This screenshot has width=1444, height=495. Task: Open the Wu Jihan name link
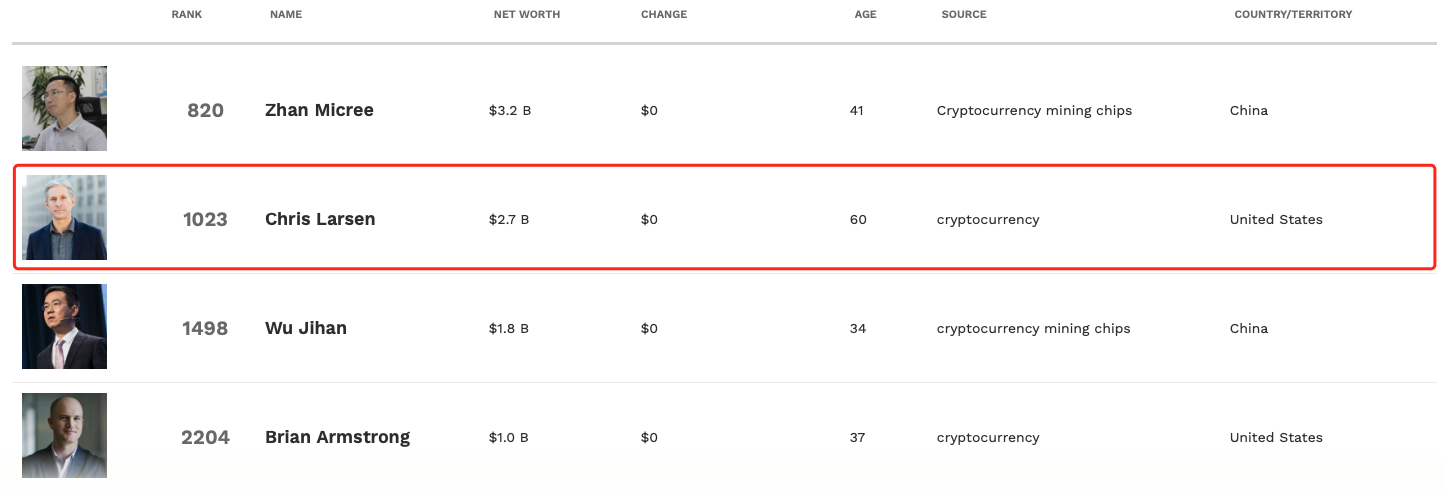point(306,328)
